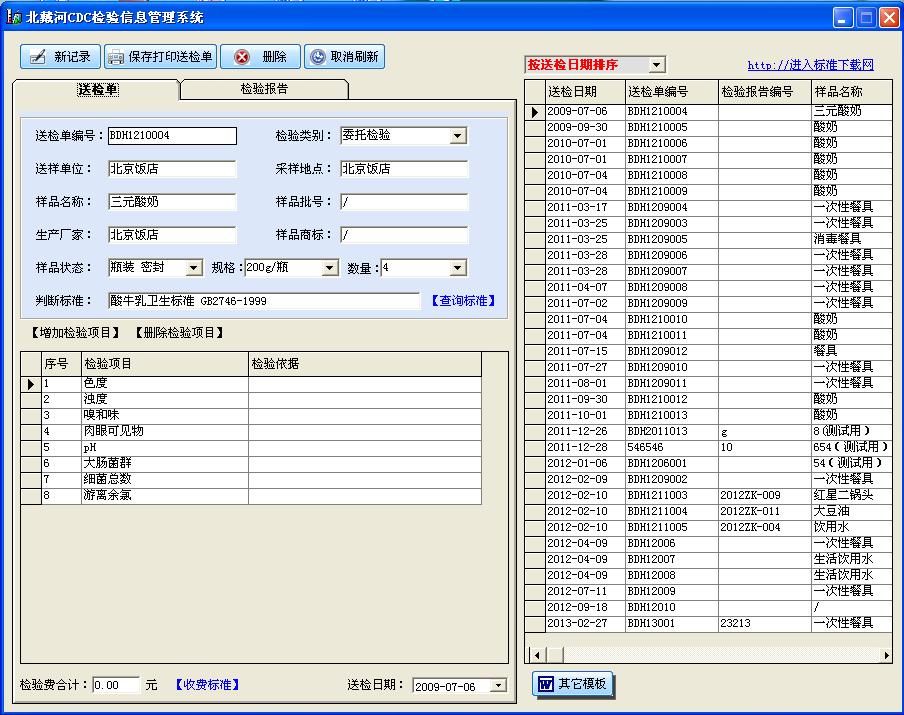Click the 删除 delete button
Image resolution: width=904 pixels, height=715 pixels.
(260, 57)
